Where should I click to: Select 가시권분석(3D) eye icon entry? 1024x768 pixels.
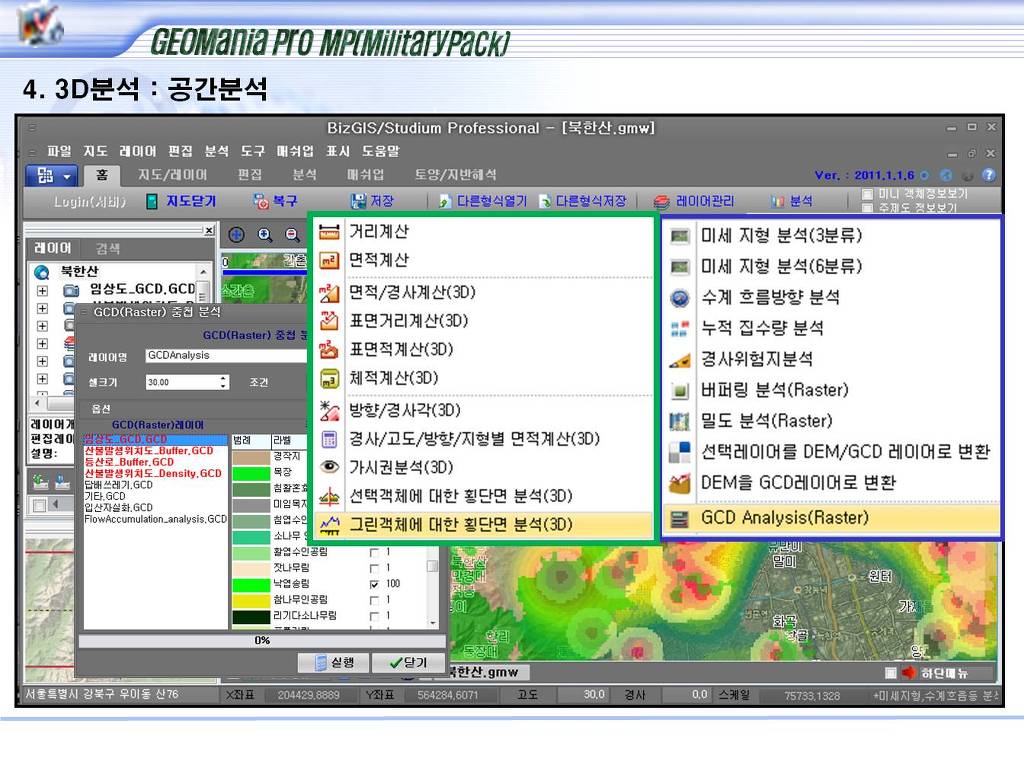329,467
